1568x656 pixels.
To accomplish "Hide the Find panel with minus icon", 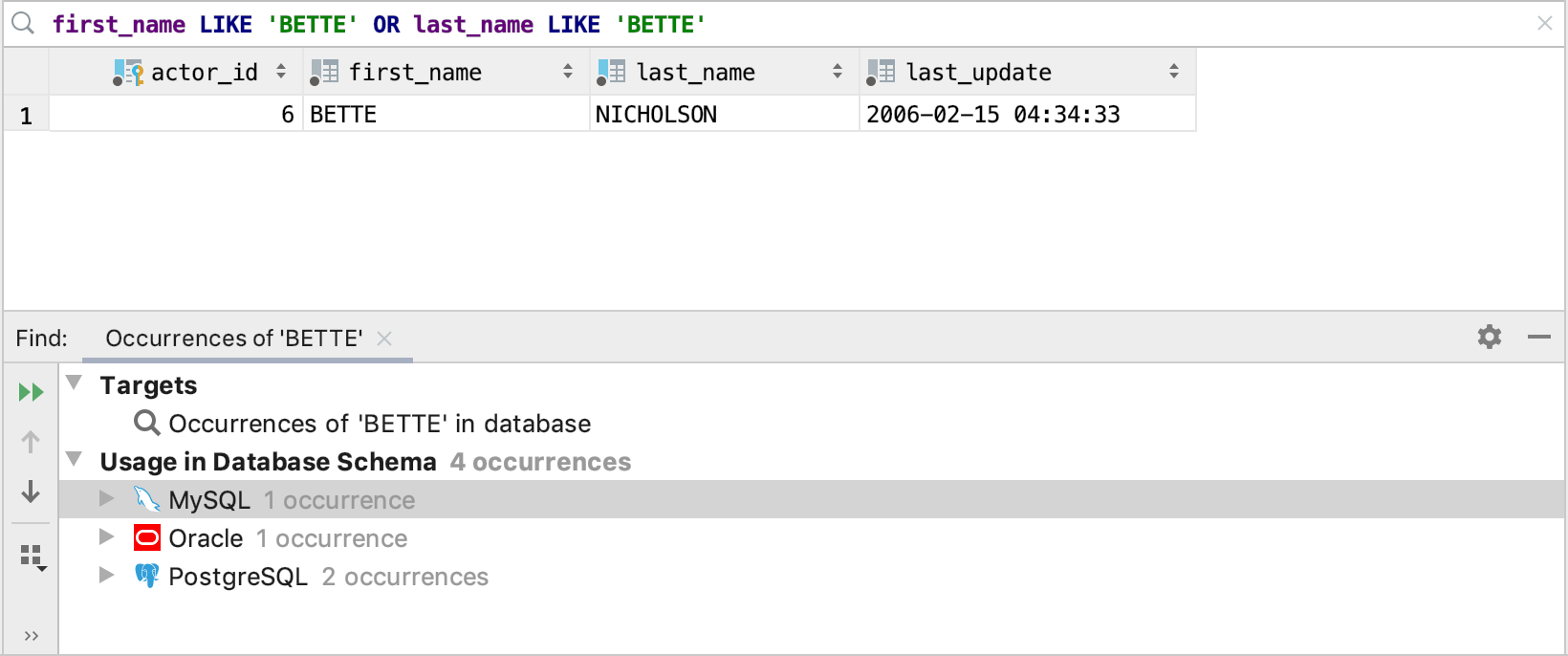I will click(x=1539, y=337).
